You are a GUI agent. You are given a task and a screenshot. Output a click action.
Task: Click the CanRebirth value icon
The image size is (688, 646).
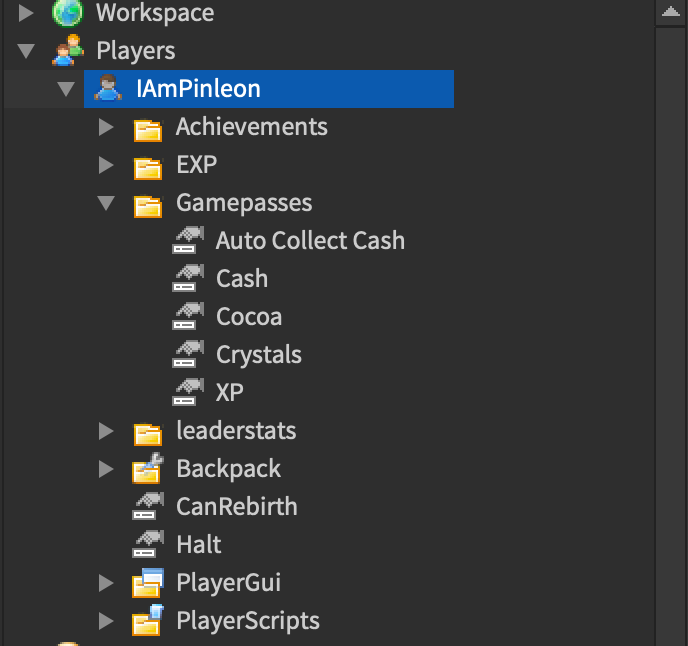point(148,506)
